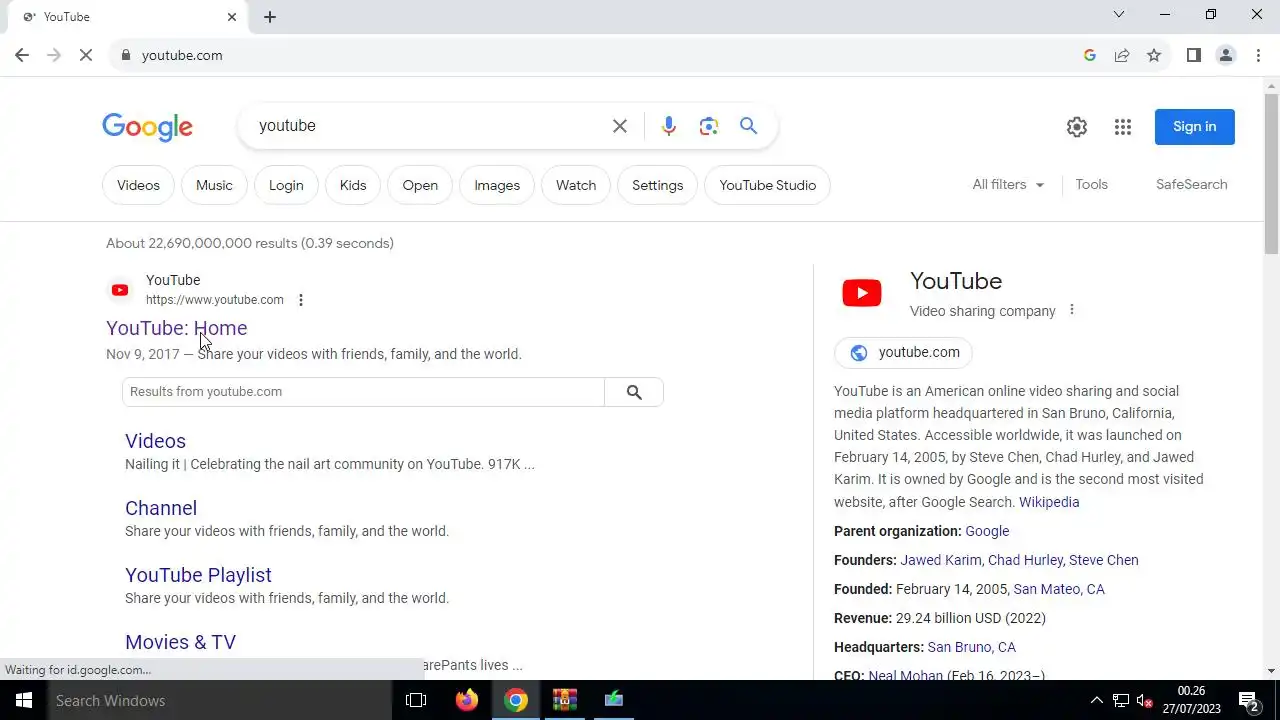The height and width of the screenshot is (720, 1280).
Task: Open Windows Start menu
Action: pyautogui.click(x=24, y=700)
